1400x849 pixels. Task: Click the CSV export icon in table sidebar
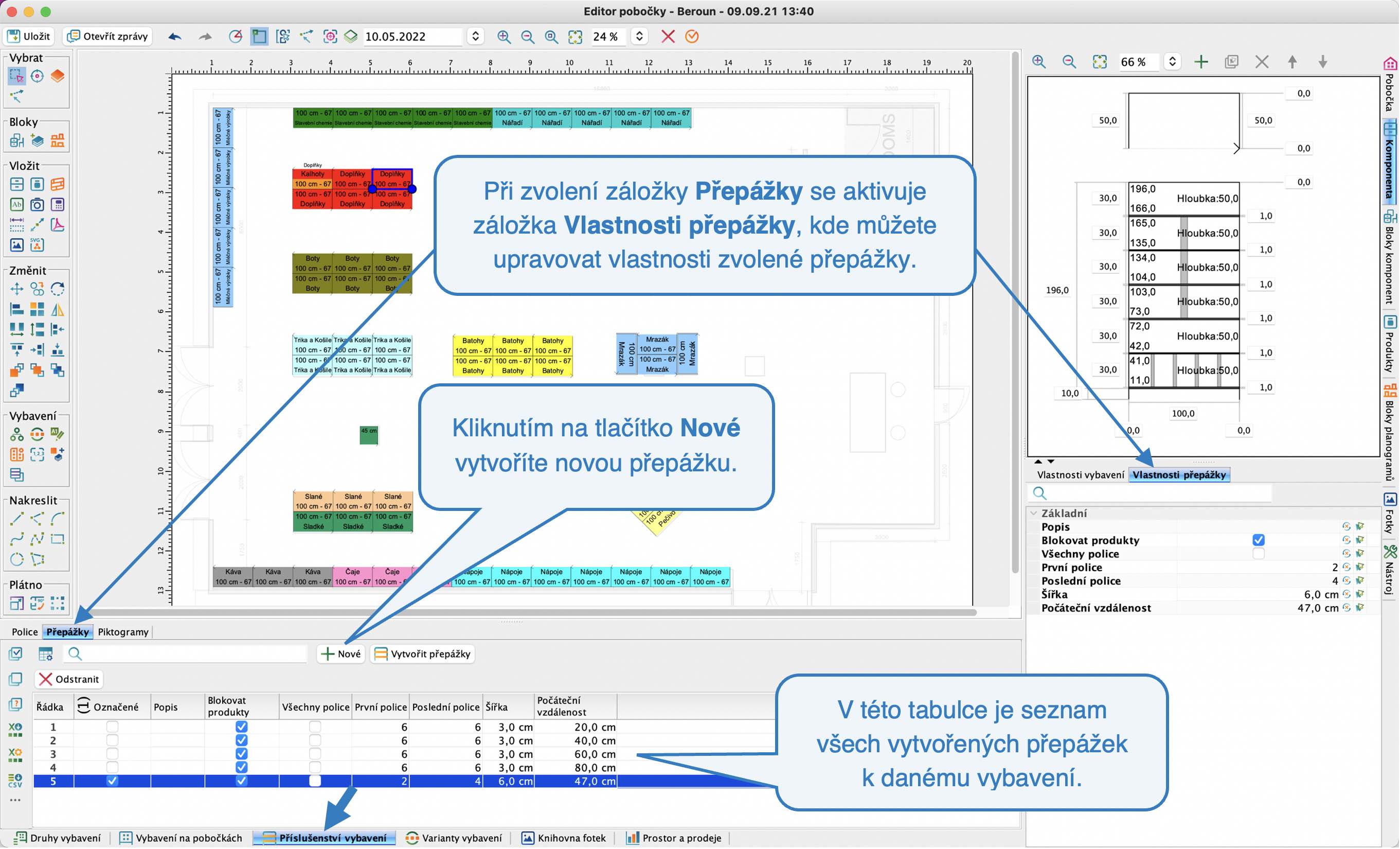[x=15, y=780]
